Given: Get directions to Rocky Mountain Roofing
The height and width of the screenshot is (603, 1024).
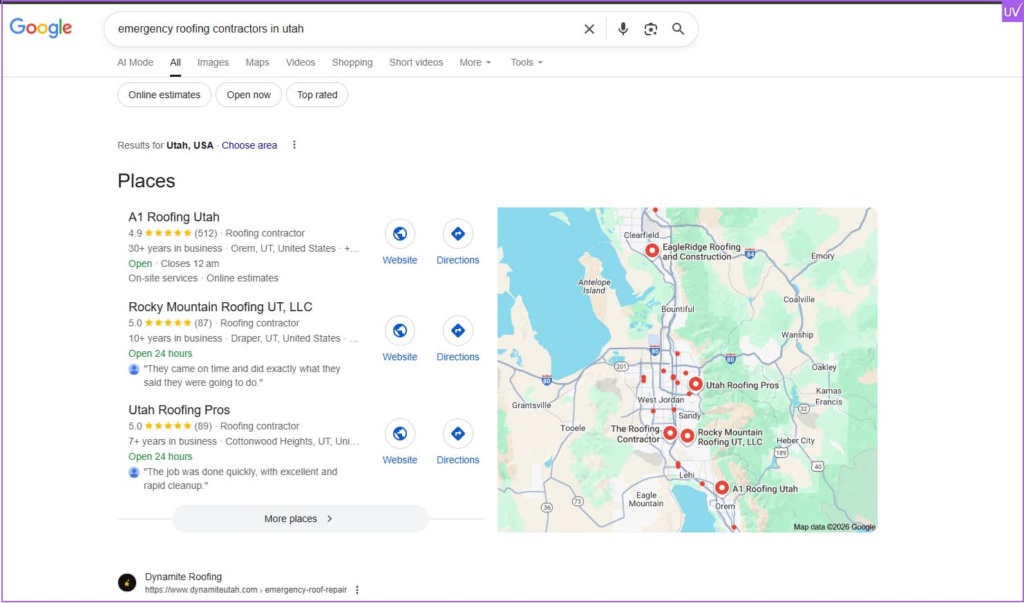Looking at the screenshot, I should [x=458, y=331].
